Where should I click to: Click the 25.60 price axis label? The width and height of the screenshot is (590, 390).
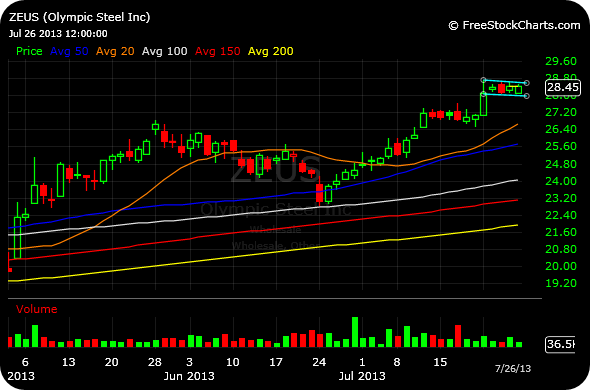pos(561,146)
